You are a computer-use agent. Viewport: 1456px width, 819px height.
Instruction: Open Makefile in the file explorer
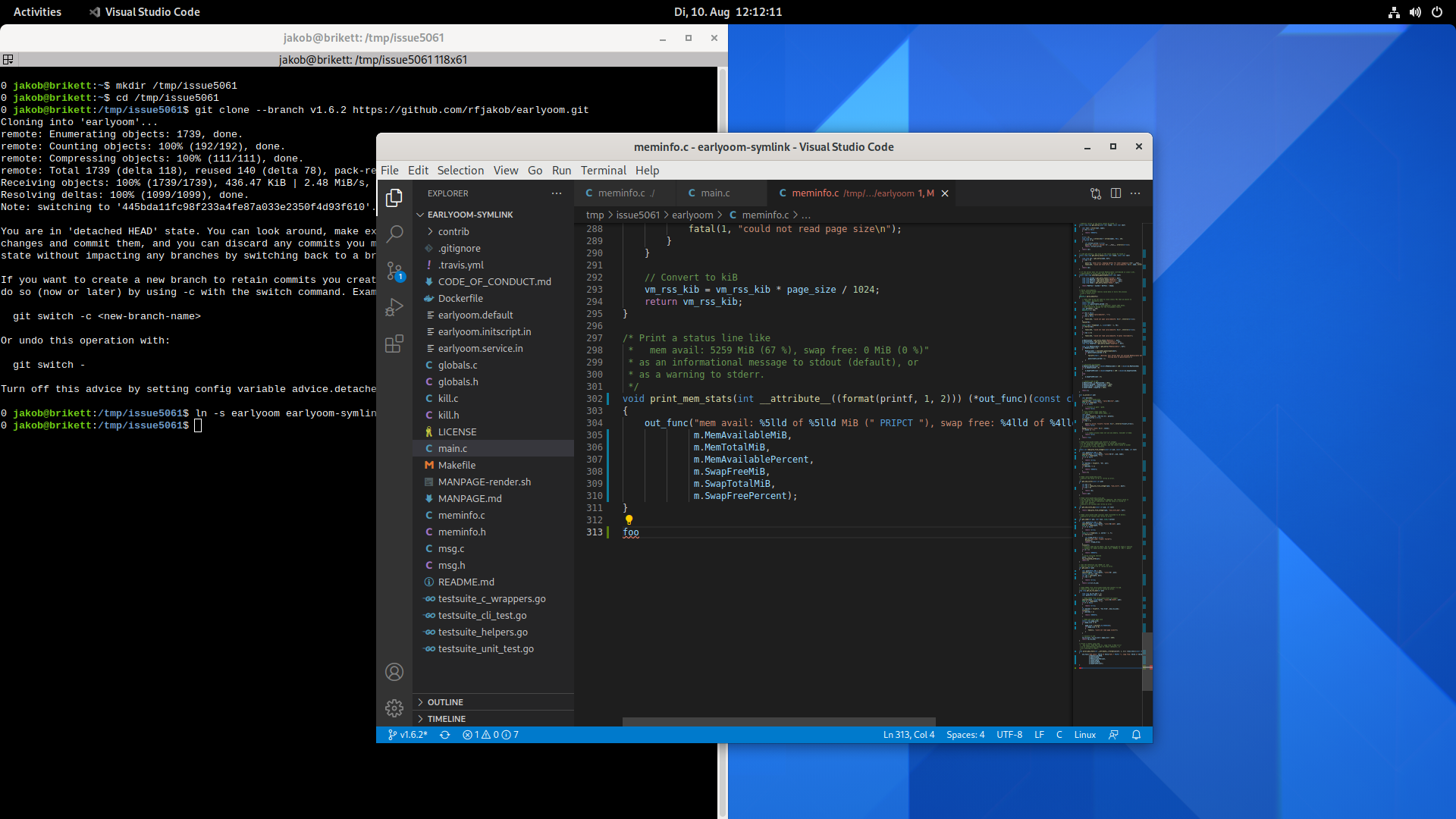457,466
